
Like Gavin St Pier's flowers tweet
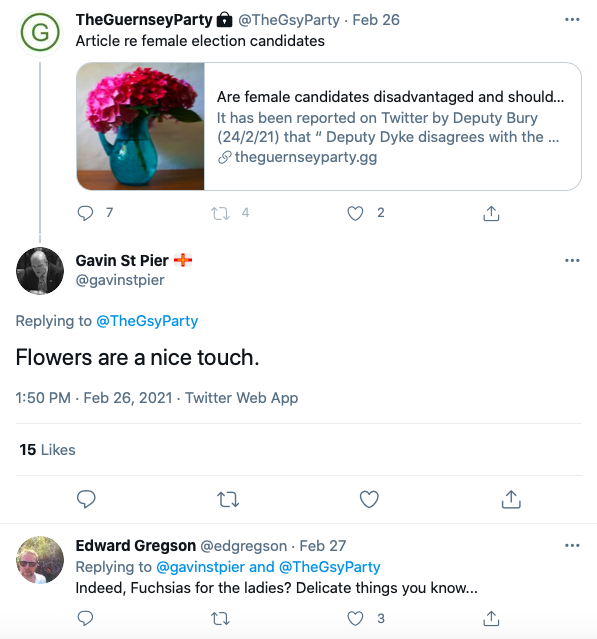(369, 499)
